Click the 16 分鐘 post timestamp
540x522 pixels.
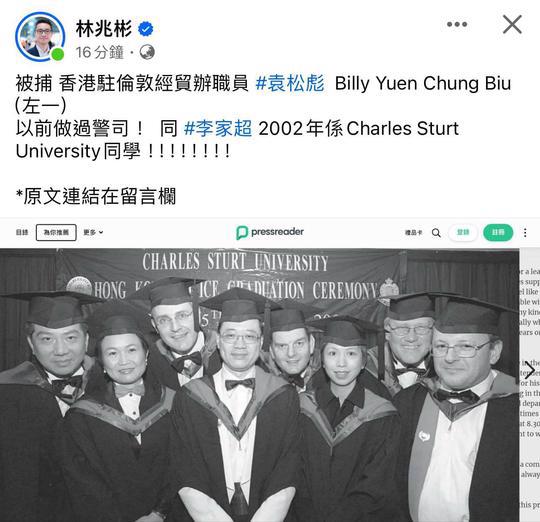click(100, 52)
